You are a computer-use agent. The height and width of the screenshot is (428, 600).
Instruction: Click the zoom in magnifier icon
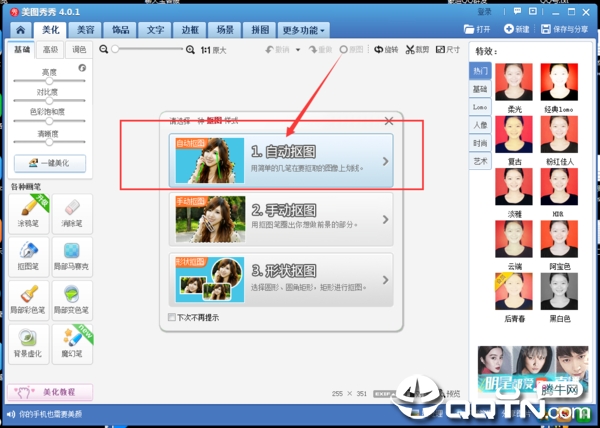[190, 49]
